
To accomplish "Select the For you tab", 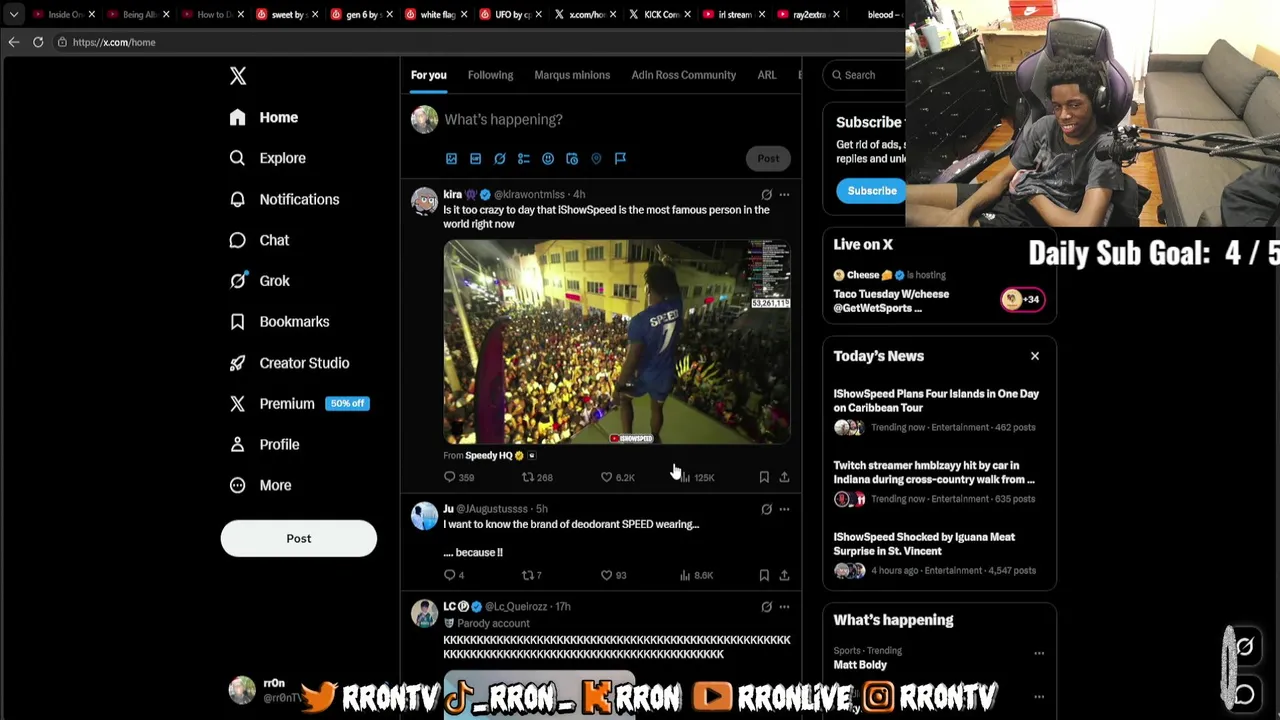I will (x=428, y=75).
